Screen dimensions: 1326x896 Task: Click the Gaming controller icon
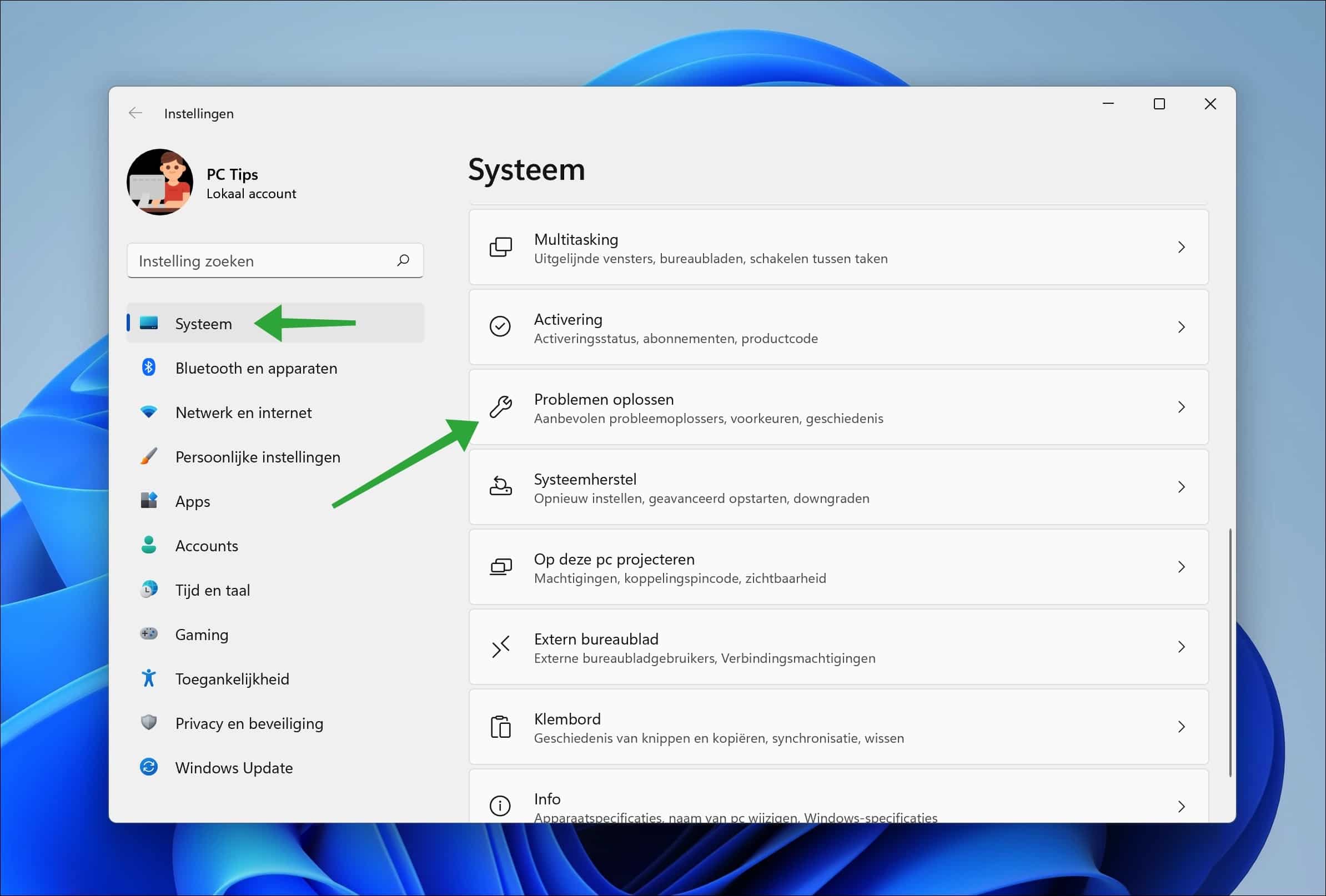[x=149, y=634]
